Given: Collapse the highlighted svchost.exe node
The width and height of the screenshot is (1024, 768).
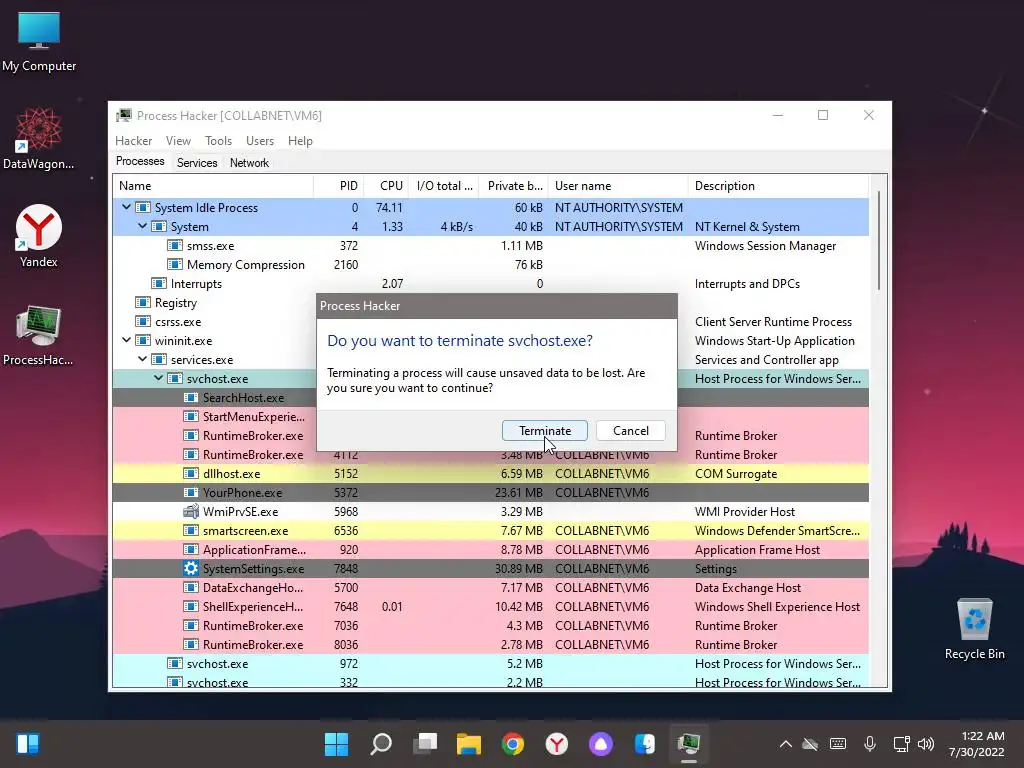Looking at the screenshot, I should click(158, 377).
